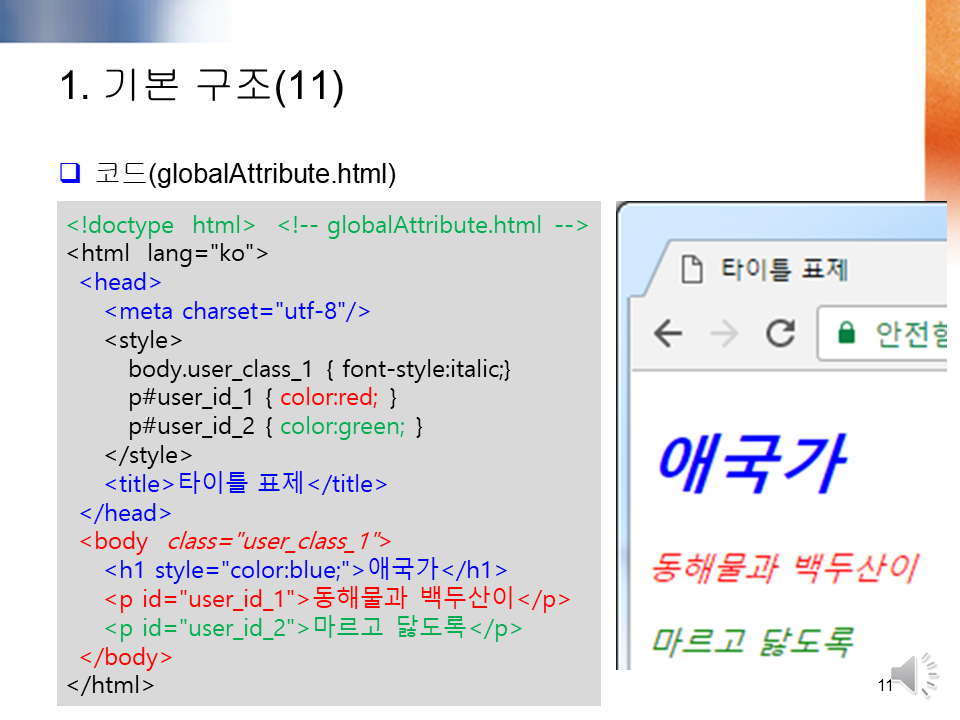
Task: Click the green '마르고 닳도록' browser text
Action: [752, 642]
